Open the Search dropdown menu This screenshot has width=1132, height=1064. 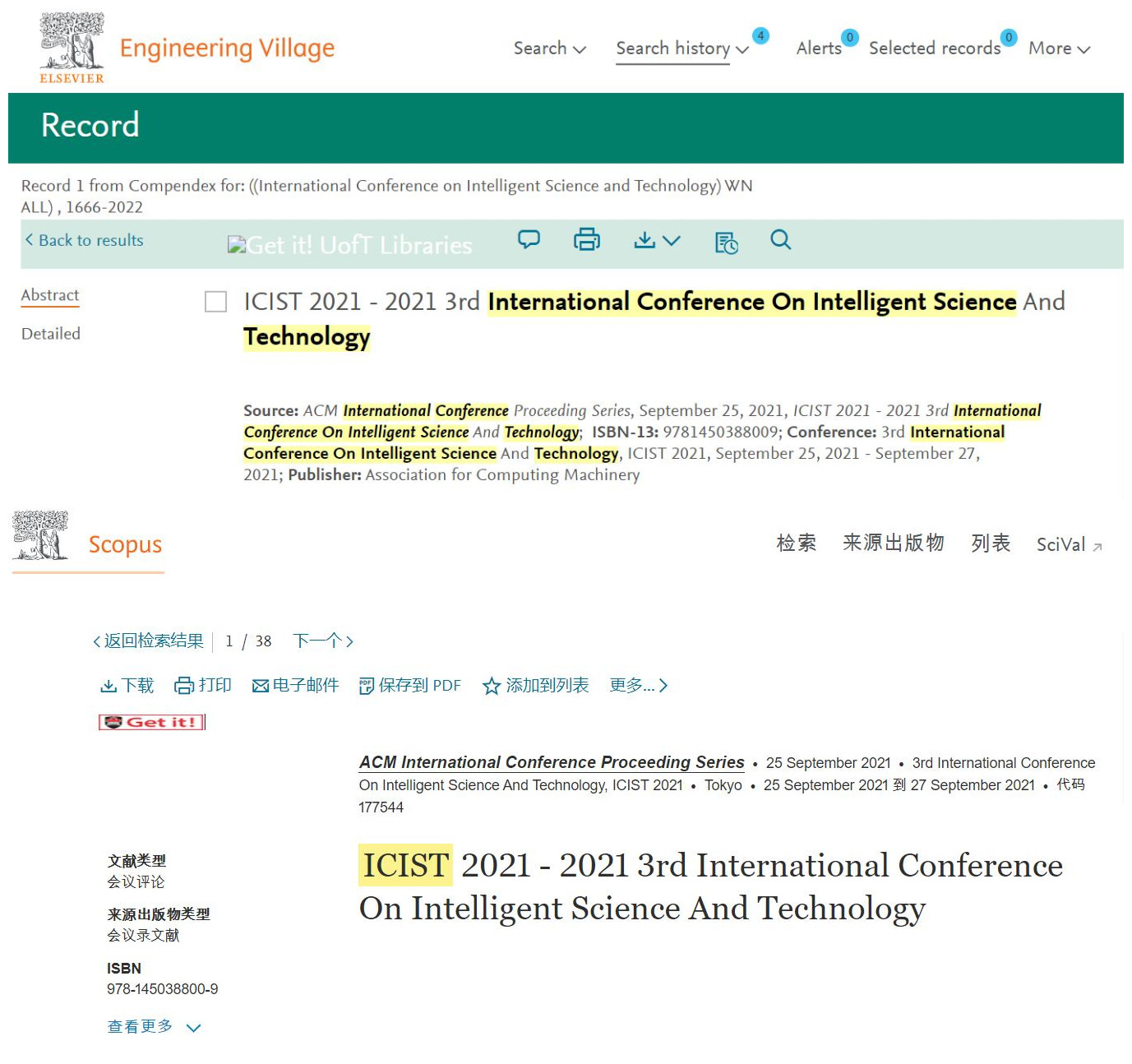click(550, 49)
